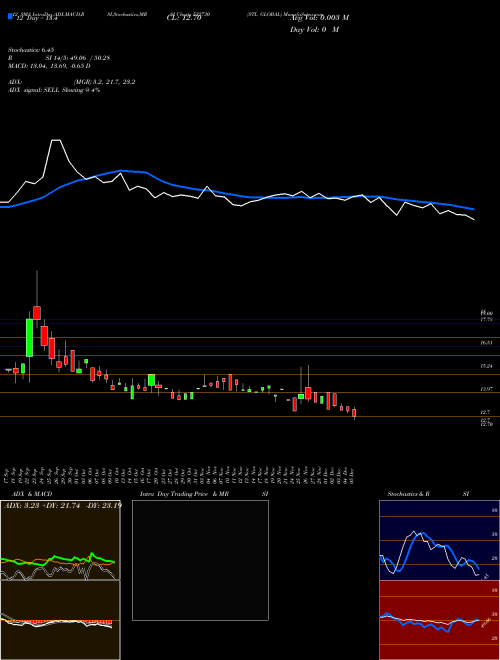Click the tallest green candlestick

(x=29, y=338)
